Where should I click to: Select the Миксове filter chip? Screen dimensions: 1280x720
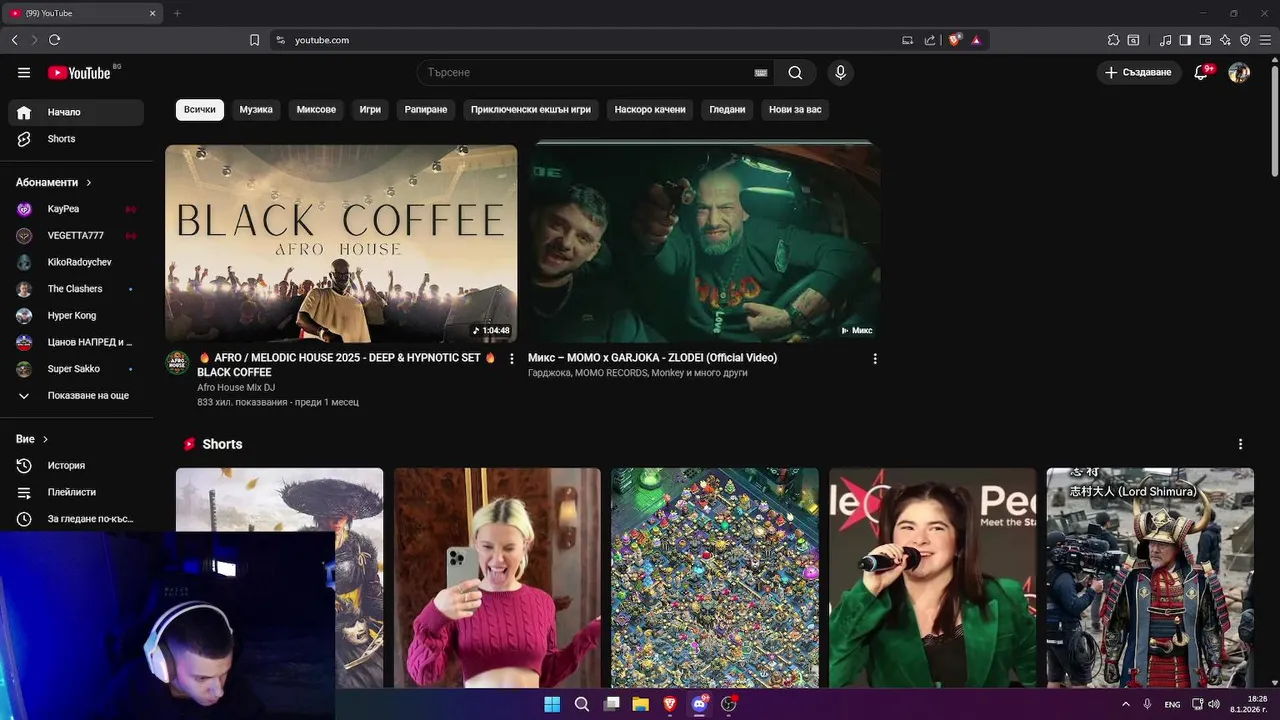(316, 110)
